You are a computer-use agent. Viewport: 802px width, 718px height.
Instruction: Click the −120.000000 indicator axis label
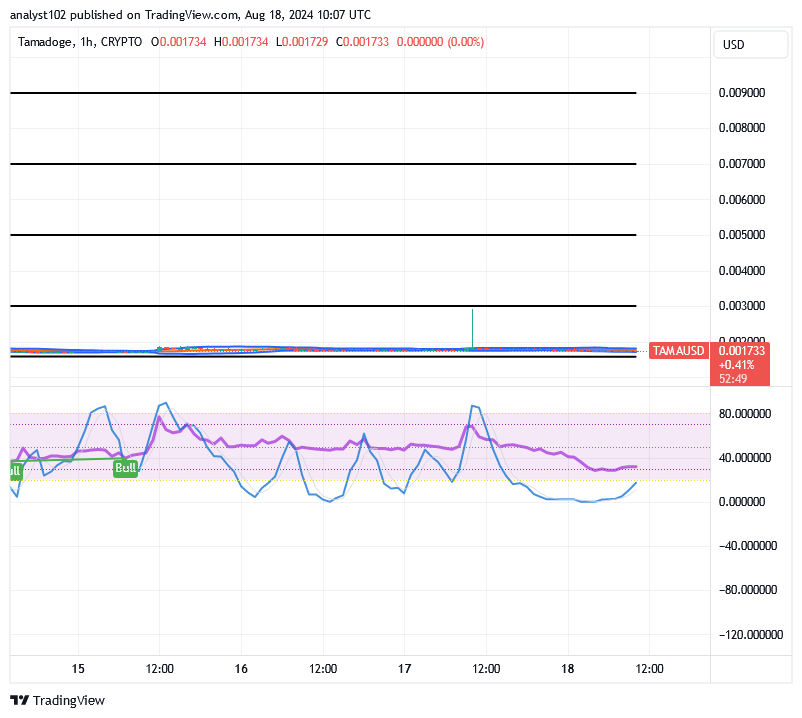click(x=751, y=635)
